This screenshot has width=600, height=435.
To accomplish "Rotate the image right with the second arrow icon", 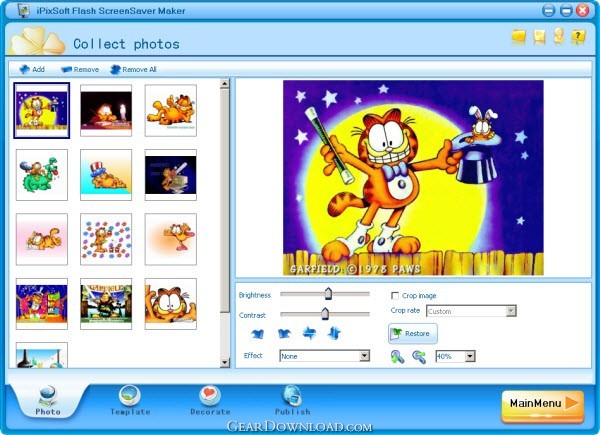I will (x=284, y=334).
